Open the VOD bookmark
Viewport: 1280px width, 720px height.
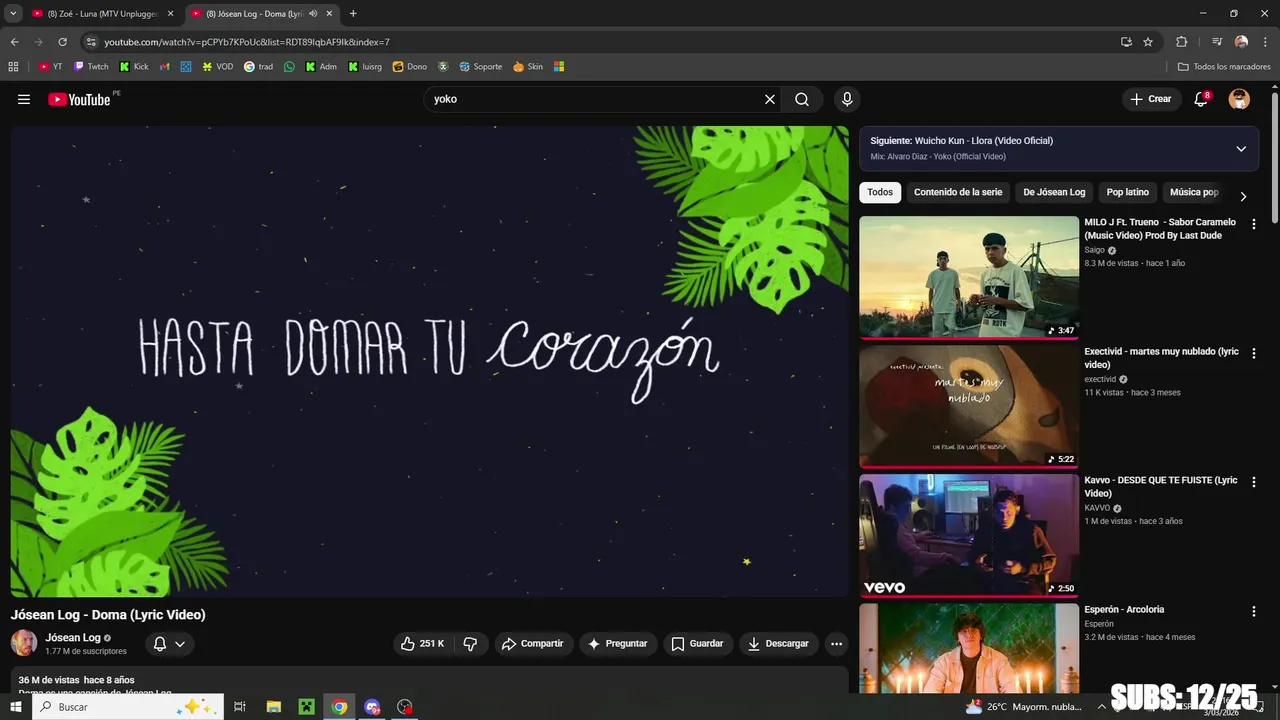click(x=217, y=67)
